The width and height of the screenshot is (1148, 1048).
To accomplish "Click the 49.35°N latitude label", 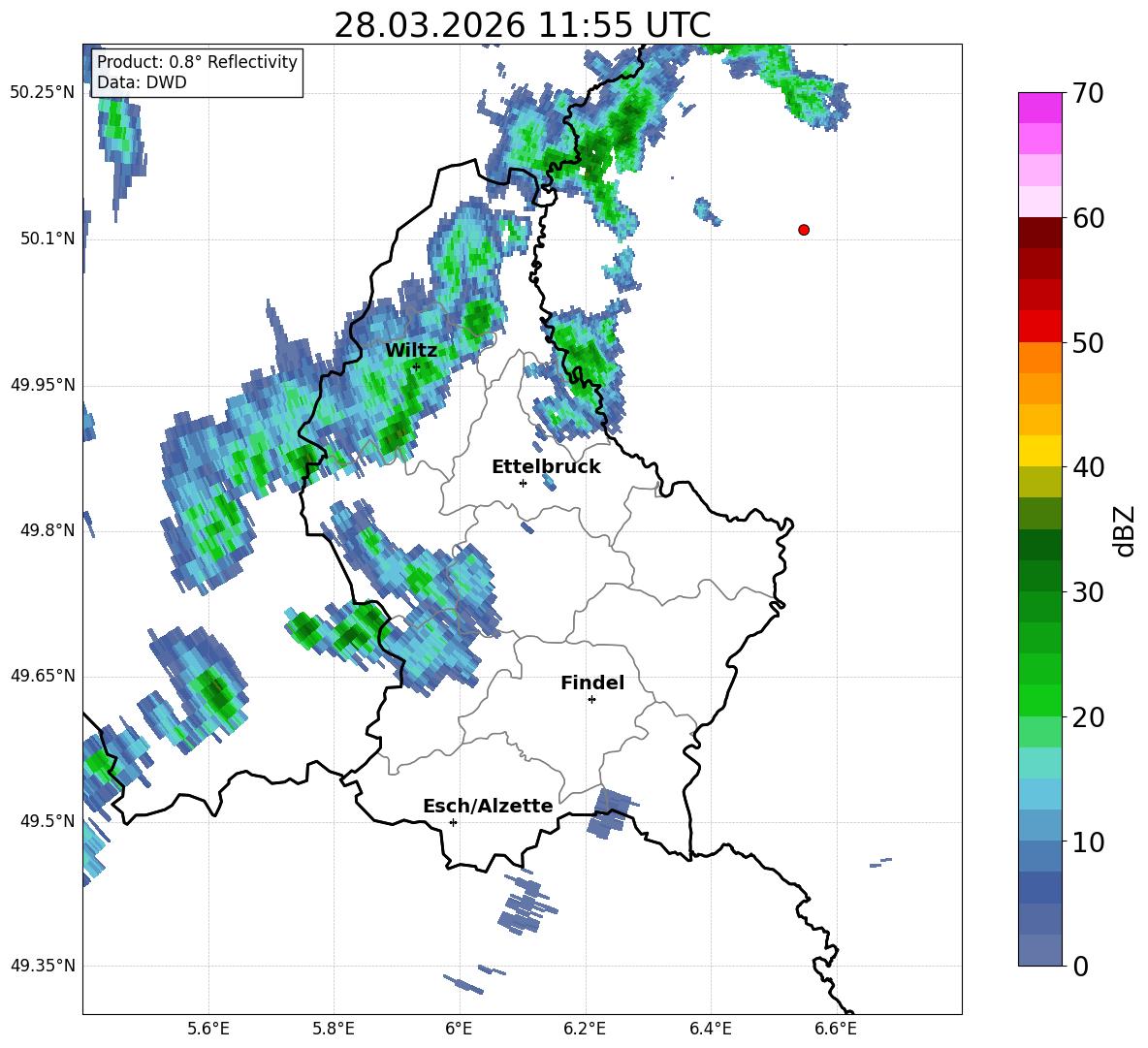I will click(43, 966).
